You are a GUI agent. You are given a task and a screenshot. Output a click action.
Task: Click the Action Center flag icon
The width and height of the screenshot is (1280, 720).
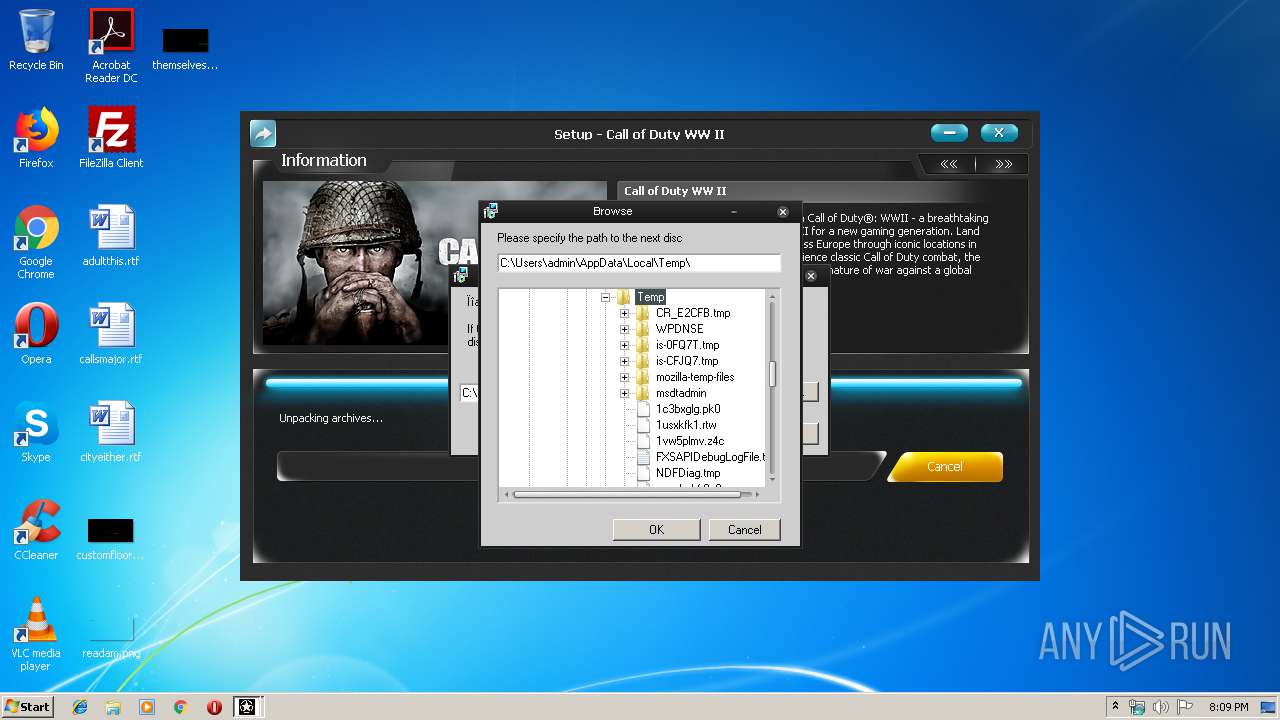[1185, 707]
